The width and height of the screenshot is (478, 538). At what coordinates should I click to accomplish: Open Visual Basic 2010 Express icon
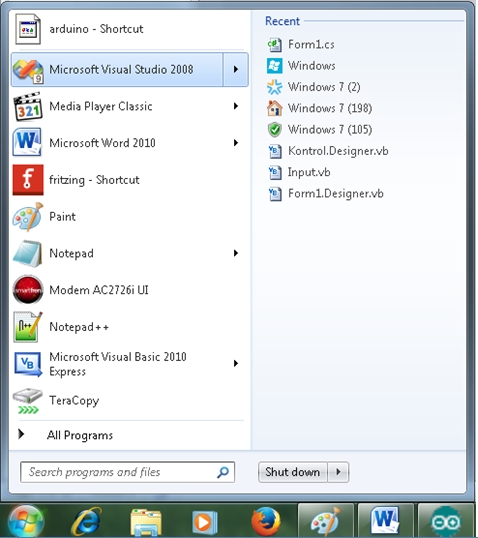pyautogui.click(x=28, y=364)
